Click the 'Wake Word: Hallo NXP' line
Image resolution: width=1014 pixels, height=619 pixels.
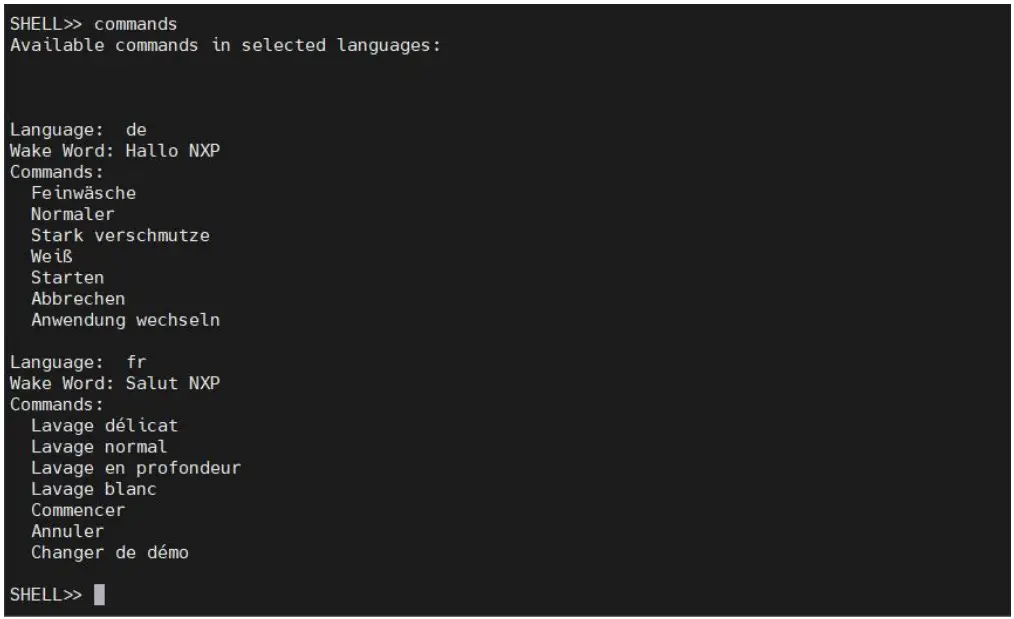[115, 151]
